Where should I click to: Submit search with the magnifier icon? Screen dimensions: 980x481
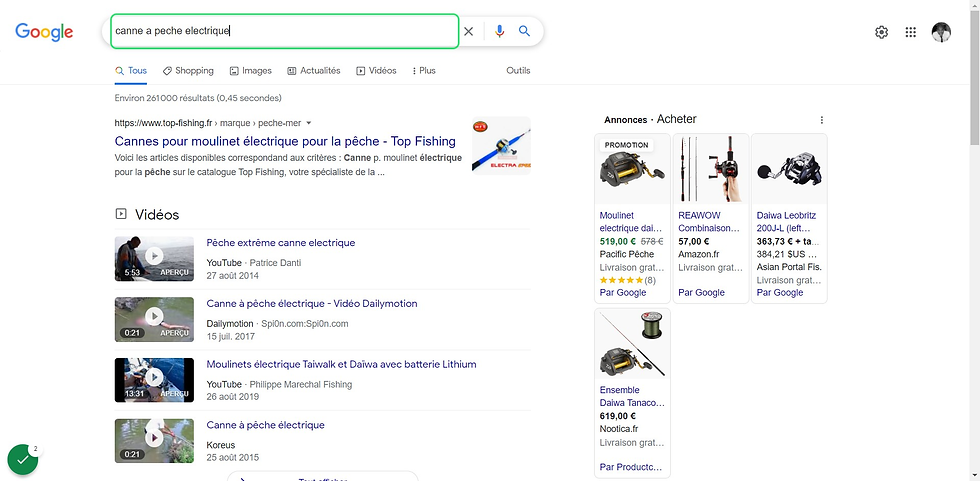click(524, 31)
